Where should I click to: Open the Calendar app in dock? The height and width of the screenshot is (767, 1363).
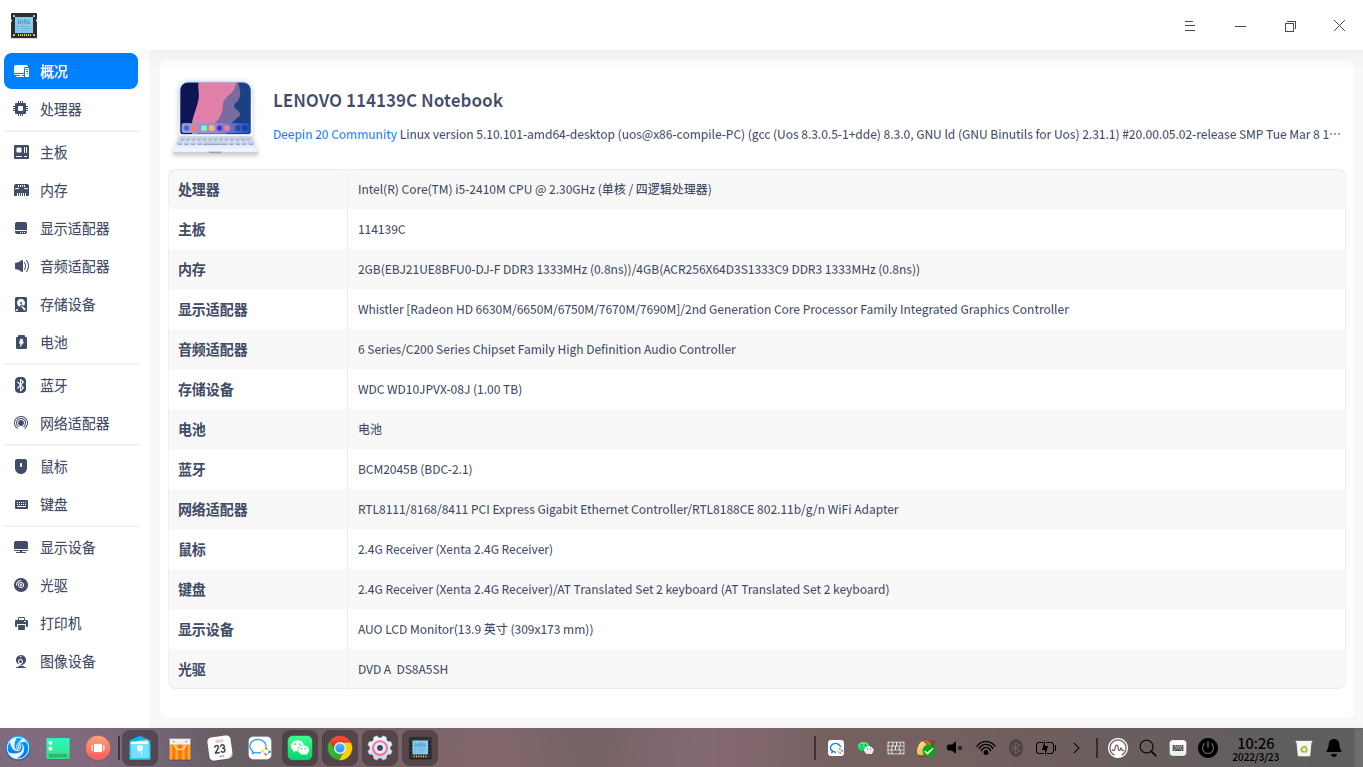point(220,747)
